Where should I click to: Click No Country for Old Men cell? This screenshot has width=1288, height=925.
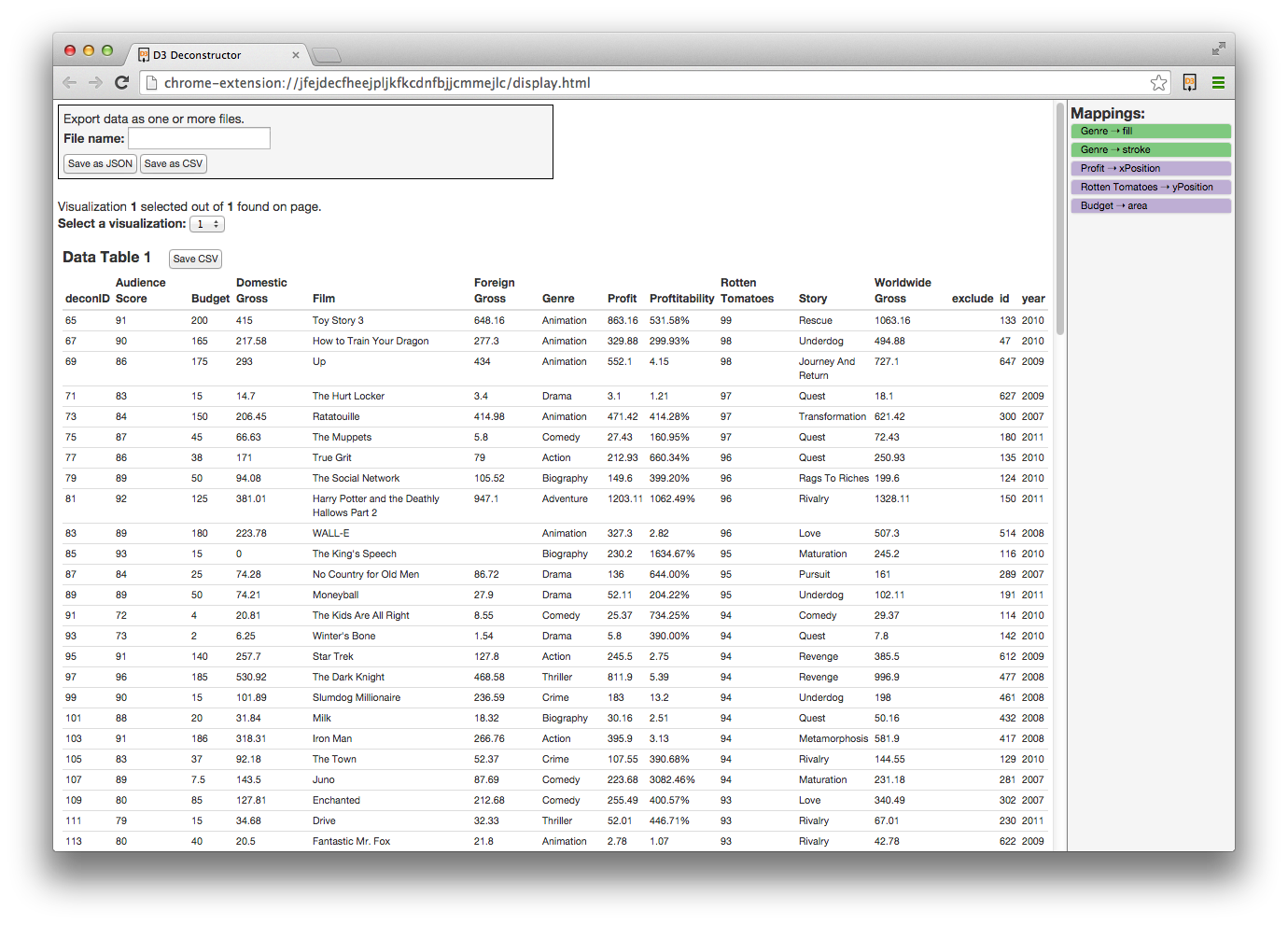(x=366, y=574)
